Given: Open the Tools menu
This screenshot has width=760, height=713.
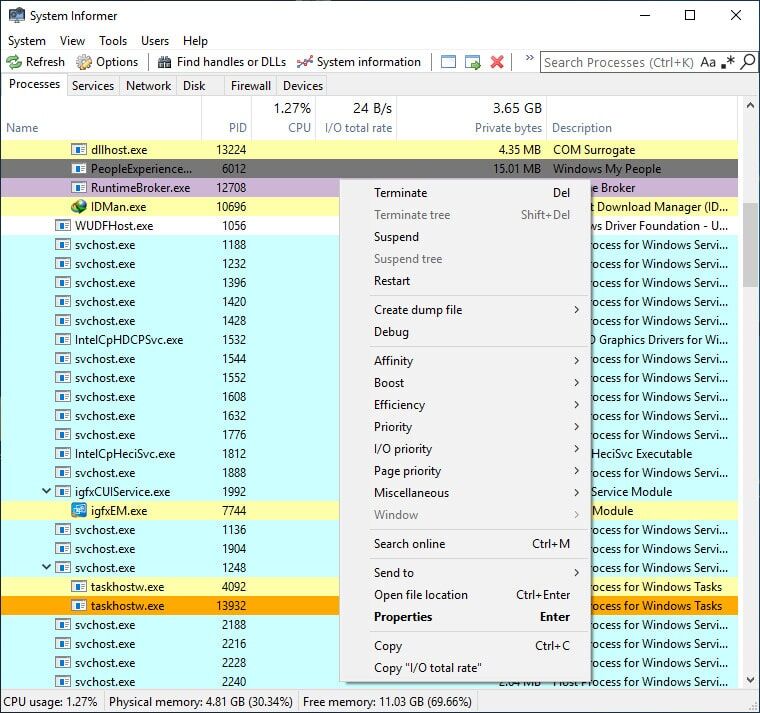Looking at the screenshot, I should [x=113, y=41].
